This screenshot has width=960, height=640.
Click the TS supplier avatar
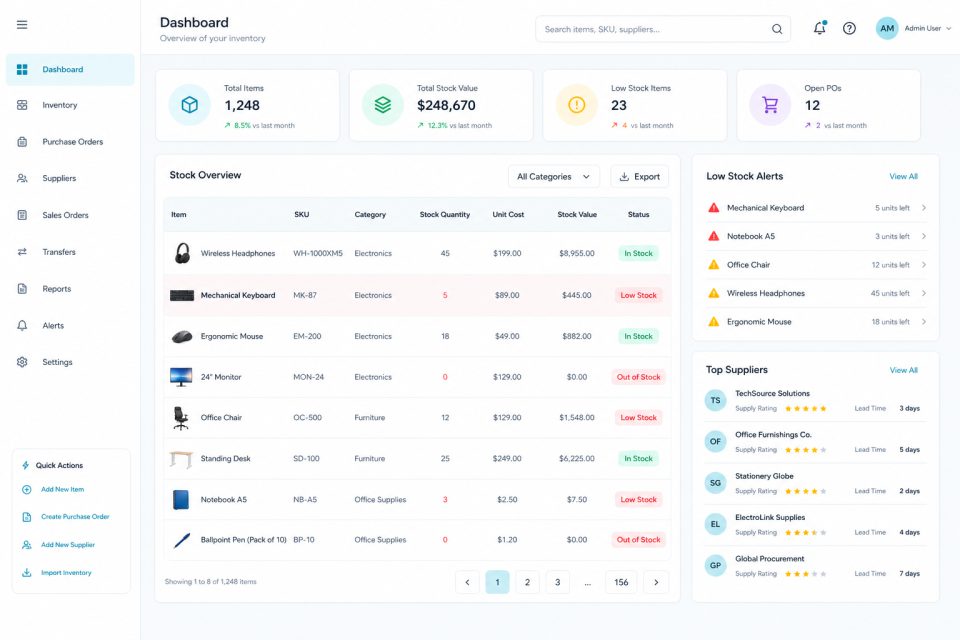click(715, 401)
